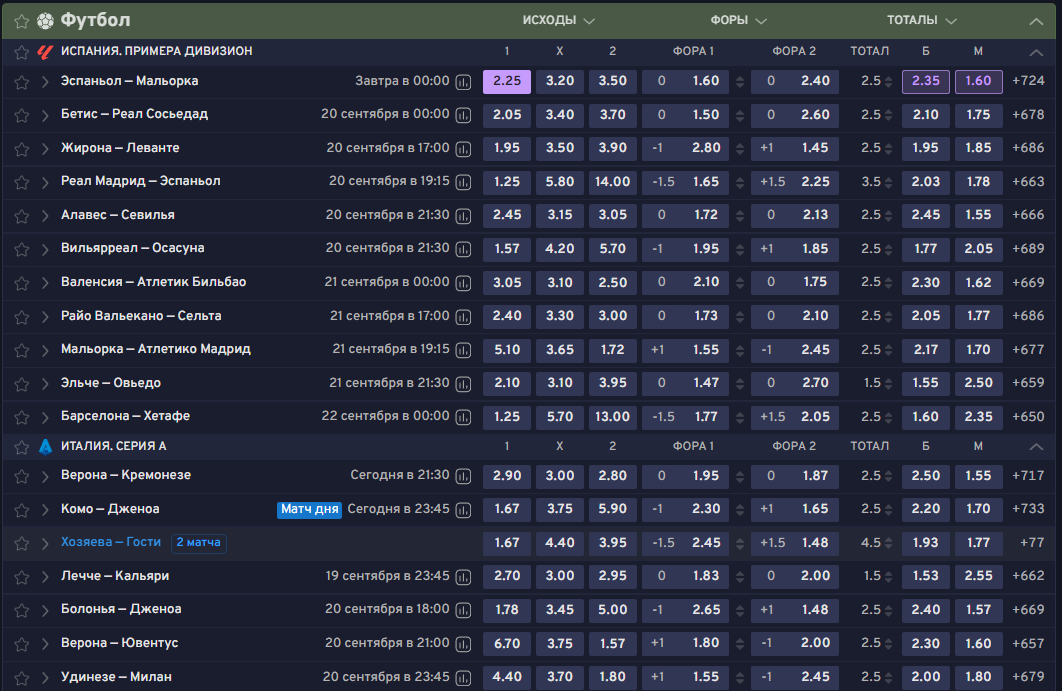Screen dimensions: 1062x691
Task: Open the Тоталы dropdown
Action: (x=922, y=20)
